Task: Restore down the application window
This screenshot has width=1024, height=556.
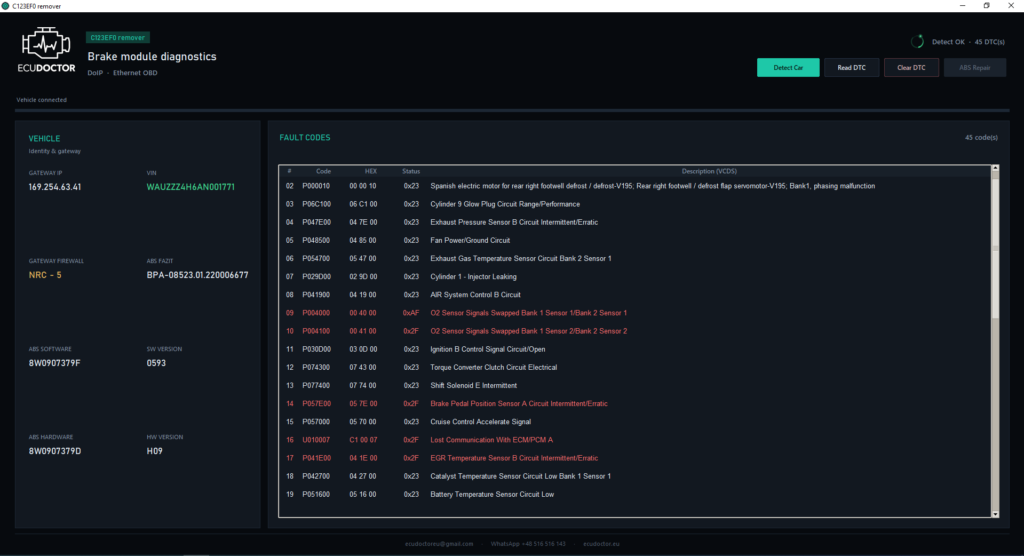Action: (986, 6)
